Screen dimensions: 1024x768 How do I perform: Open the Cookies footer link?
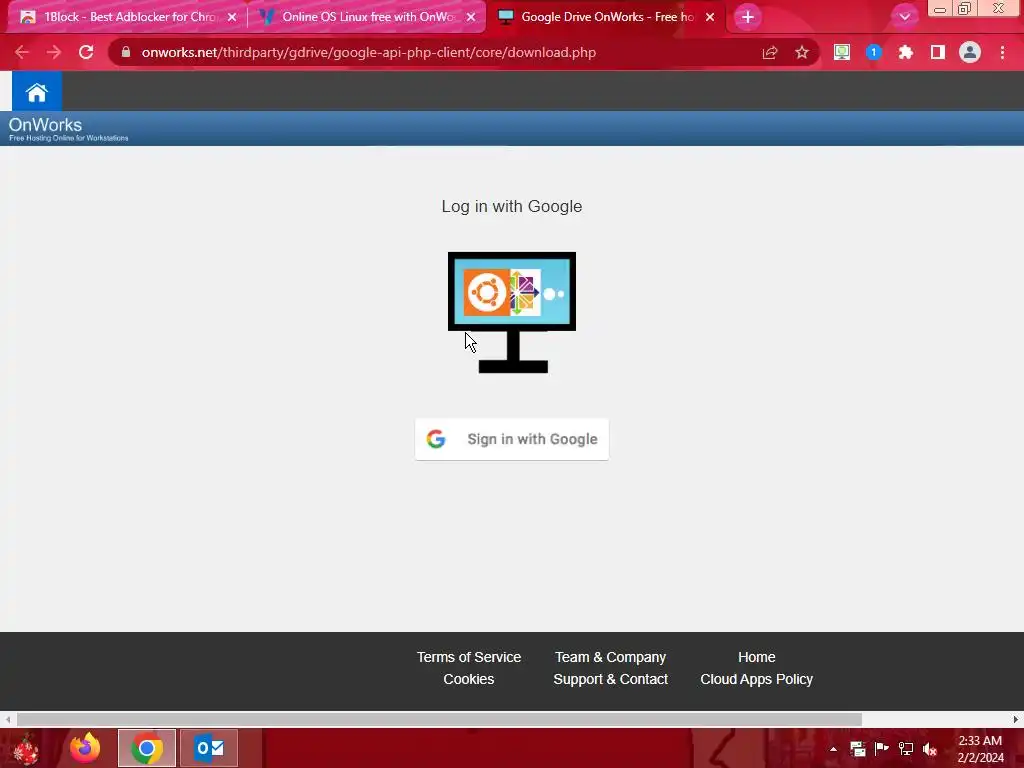coord(468,679)
